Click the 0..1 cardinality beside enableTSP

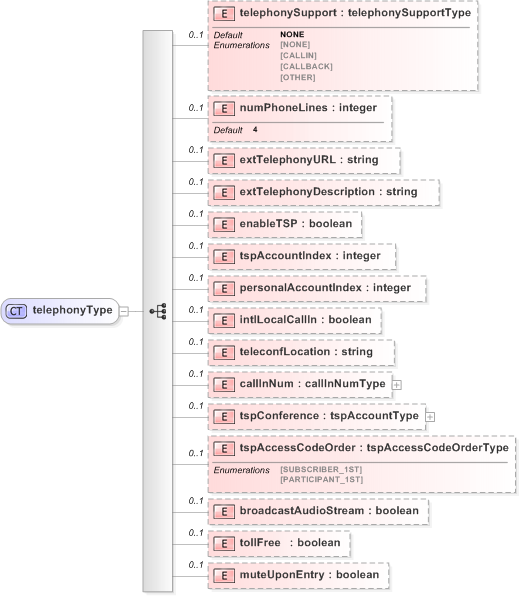pos(196,214)
